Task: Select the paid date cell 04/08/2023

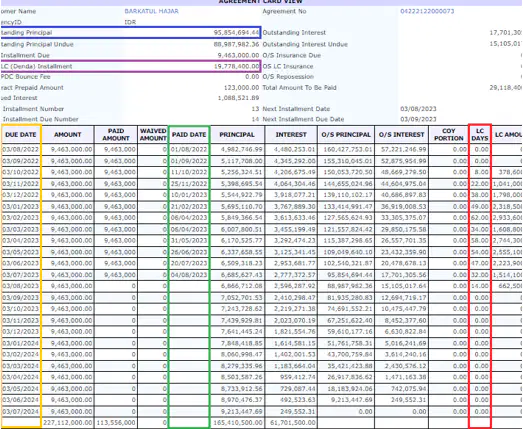Action: [189, 275]
